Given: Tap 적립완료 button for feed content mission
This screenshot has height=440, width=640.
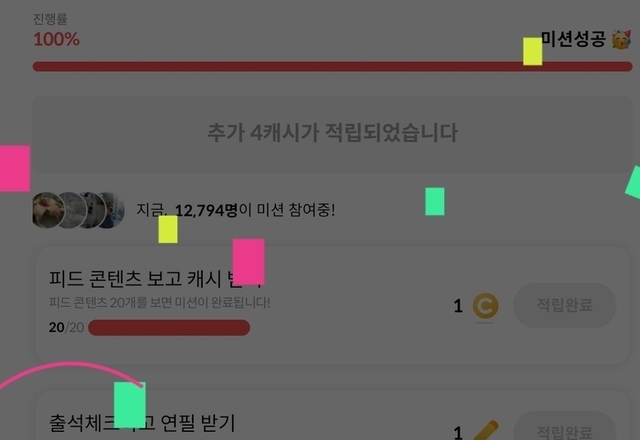Looking at the screenshot, I should tap(564, 305).
